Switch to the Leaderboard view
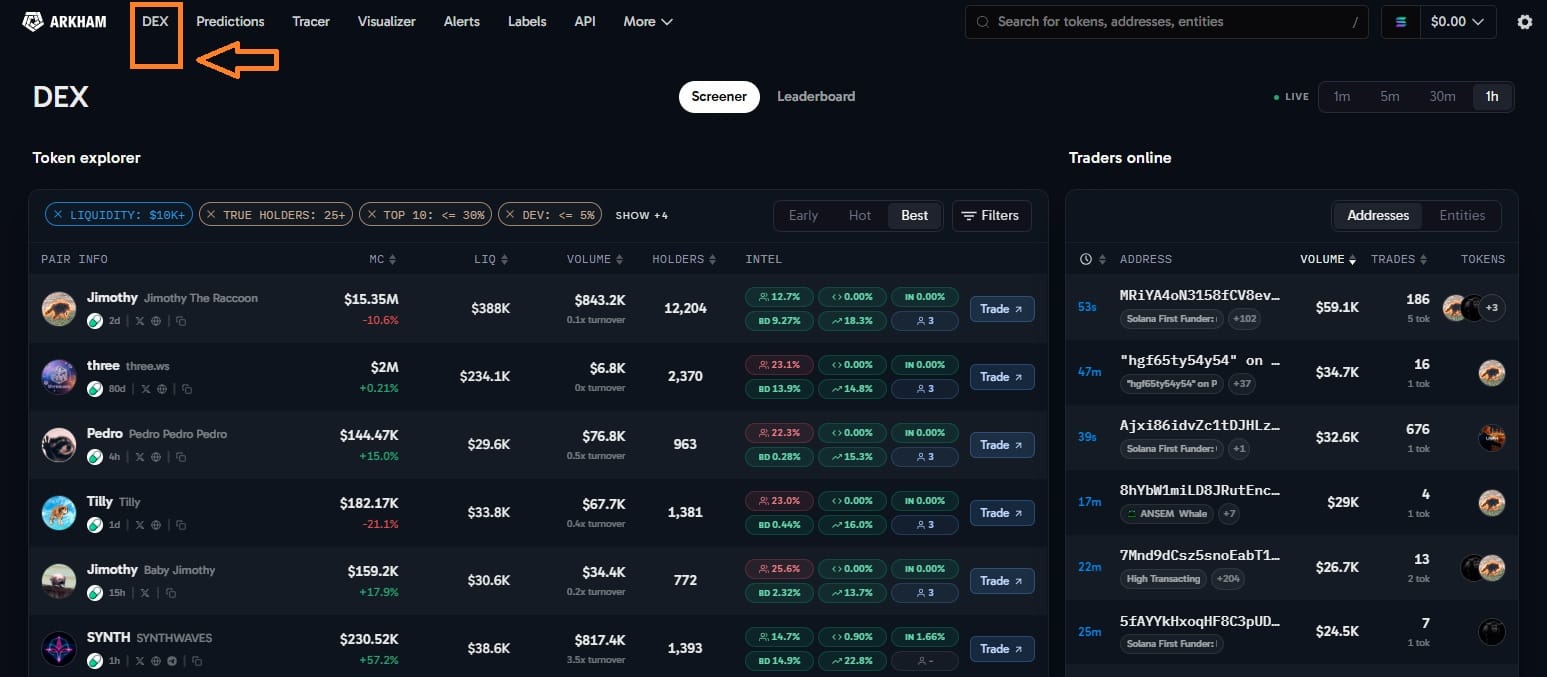Screen dimensions: 1547x677 (816, 96)
